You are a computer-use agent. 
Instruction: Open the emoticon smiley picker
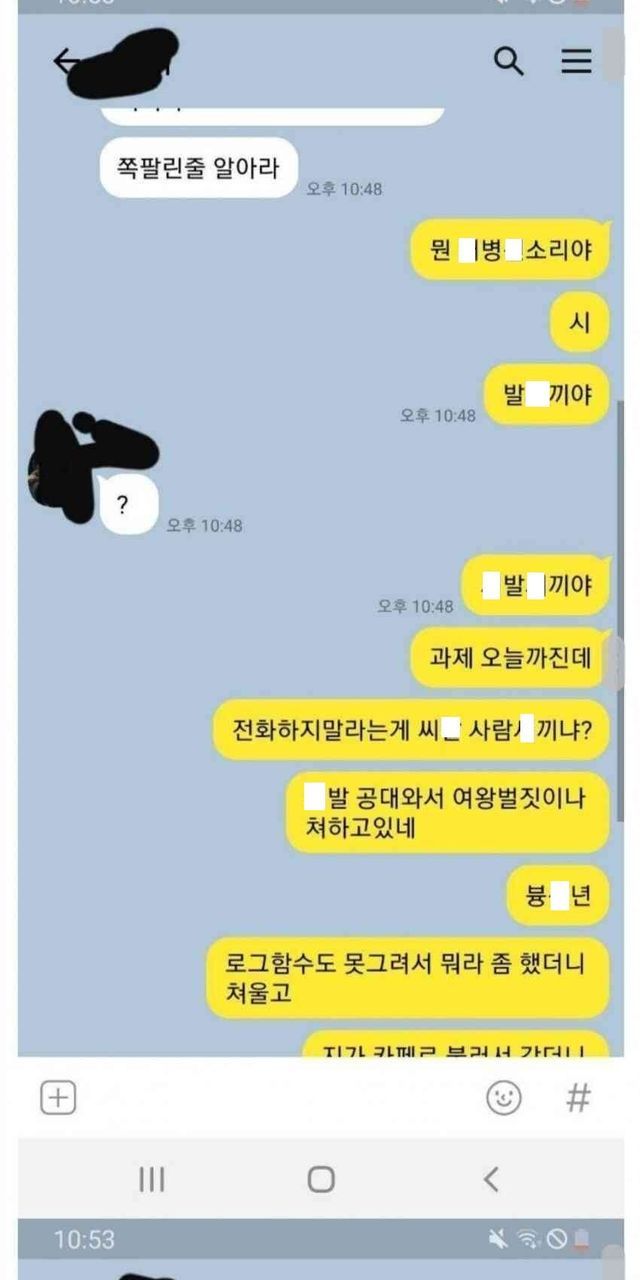(x=504, y=1098)
